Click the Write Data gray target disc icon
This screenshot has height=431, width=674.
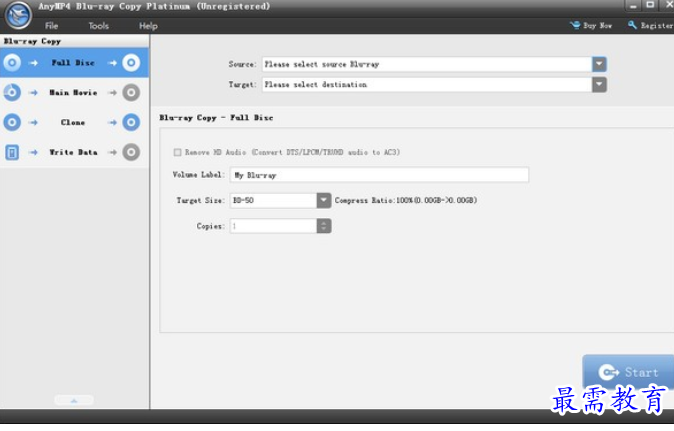(x=131, y=152)
